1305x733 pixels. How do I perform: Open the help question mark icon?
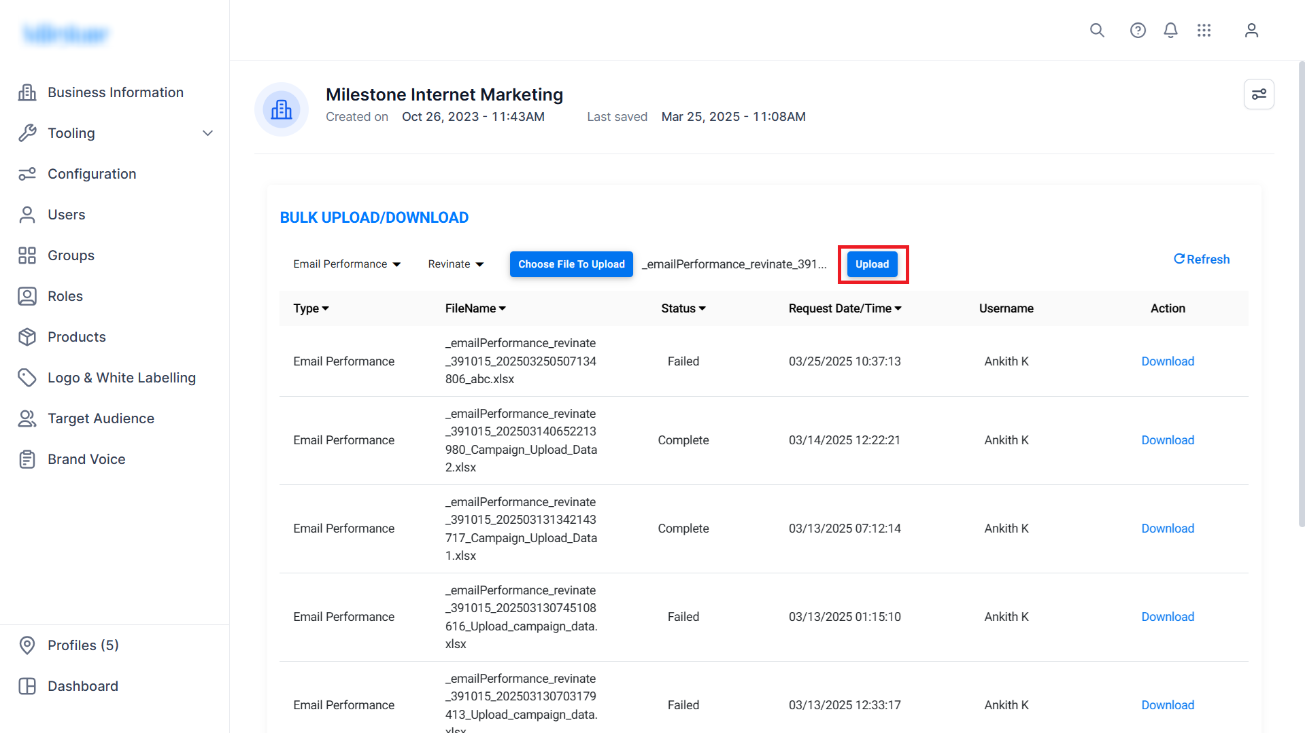(x=1138, y=30)
